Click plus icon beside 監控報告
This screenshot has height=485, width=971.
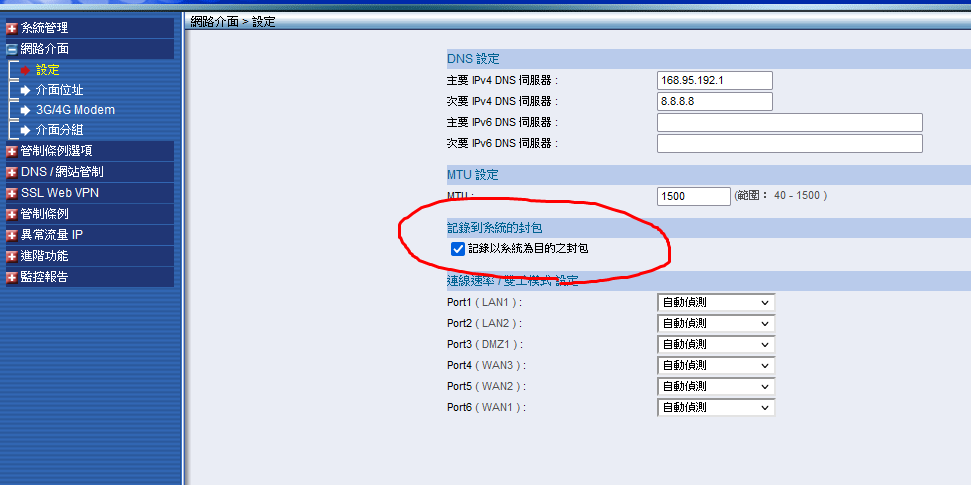[x=12, y=277]
